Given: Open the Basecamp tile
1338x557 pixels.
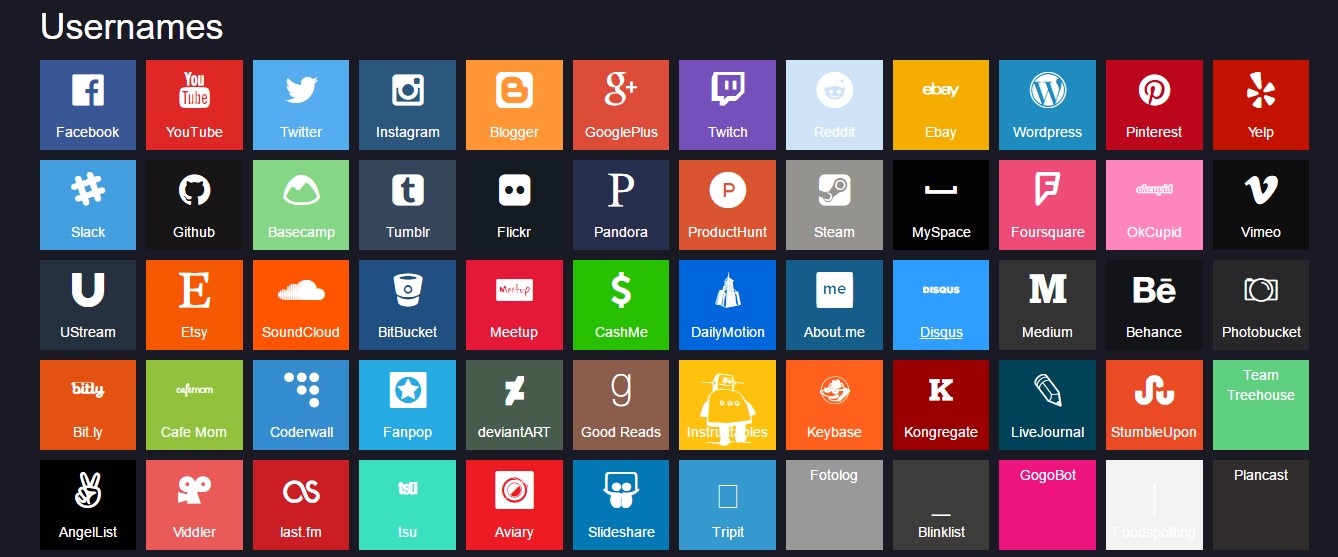Looking at the screenshot, I should point(301,205).
